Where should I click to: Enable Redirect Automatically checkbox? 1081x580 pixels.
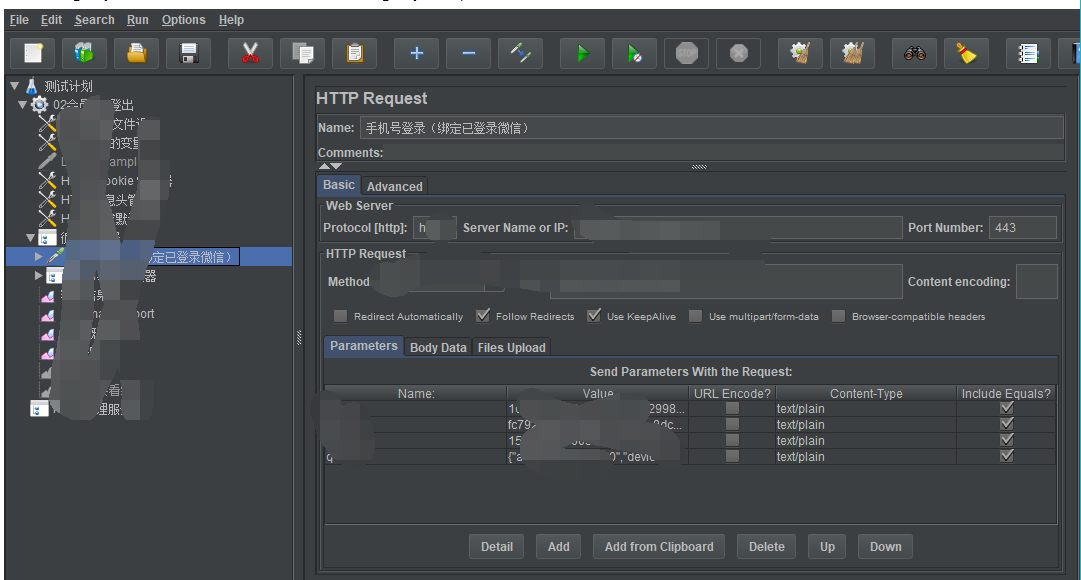[340, 316]
